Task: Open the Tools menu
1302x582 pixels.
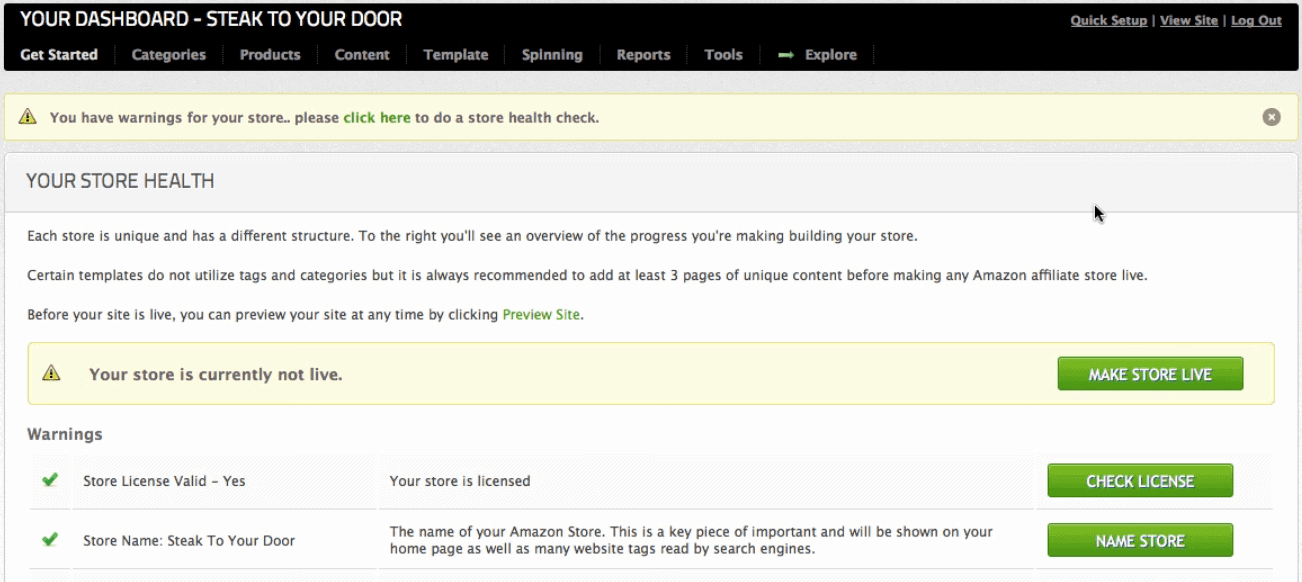Action: click(x=723, y=55)
